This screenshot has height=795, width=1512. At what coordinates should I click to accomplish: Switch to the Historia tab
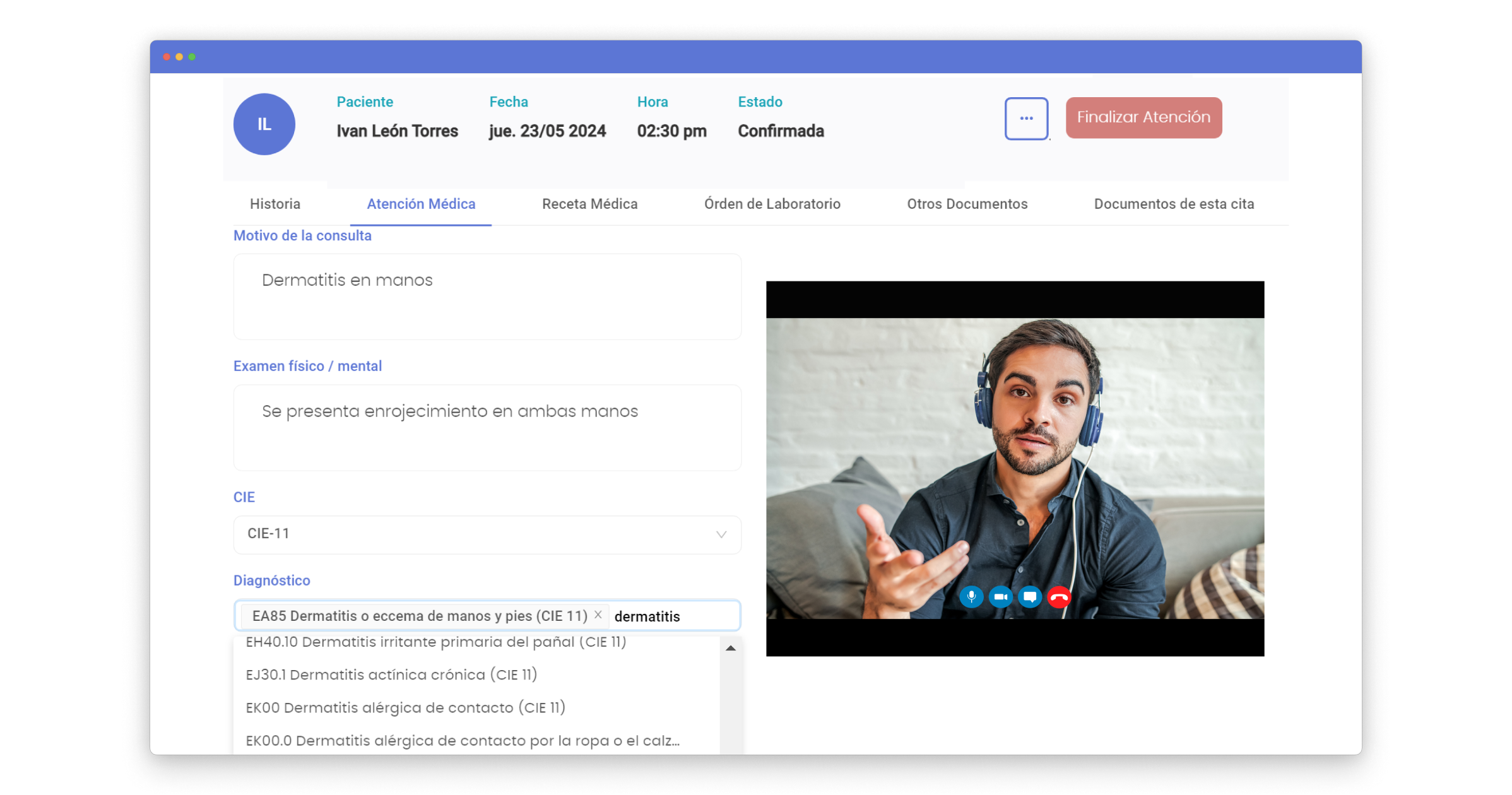click(x=275, y=204)
